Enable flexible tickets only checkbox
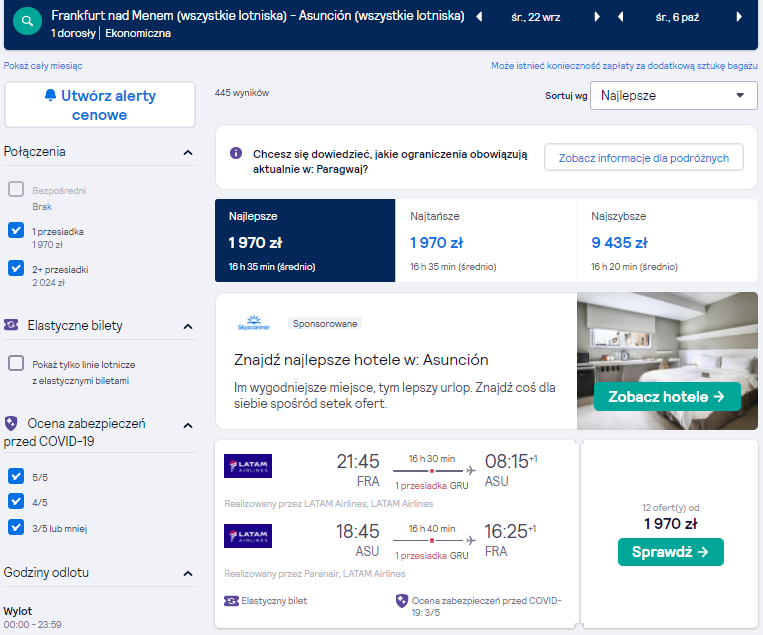The height and width of the screenshot is (635, 763). (16, 363)
